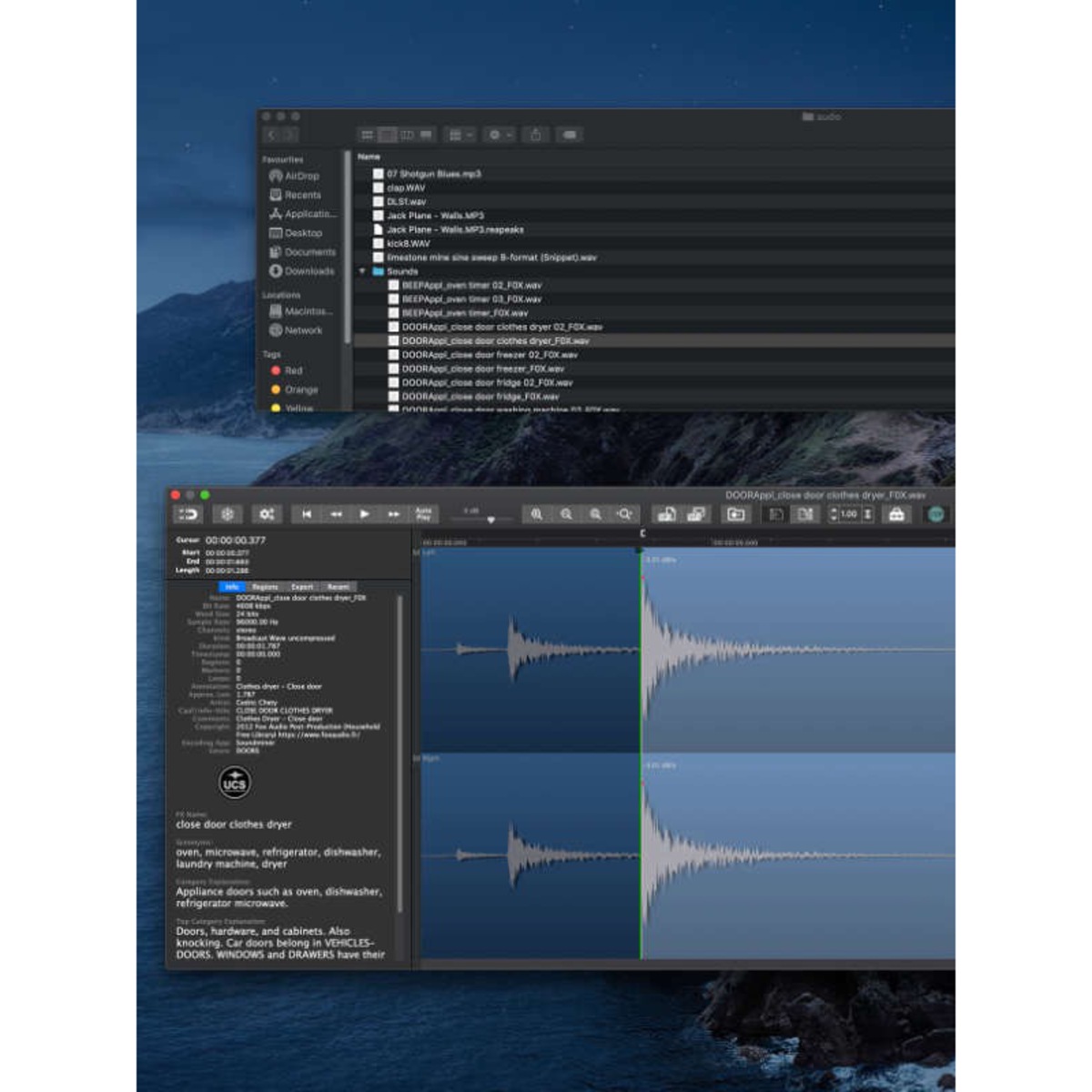Switch Finder to list view
1092x1092 pixels.
pyautogui.click(x=388, y=135)
